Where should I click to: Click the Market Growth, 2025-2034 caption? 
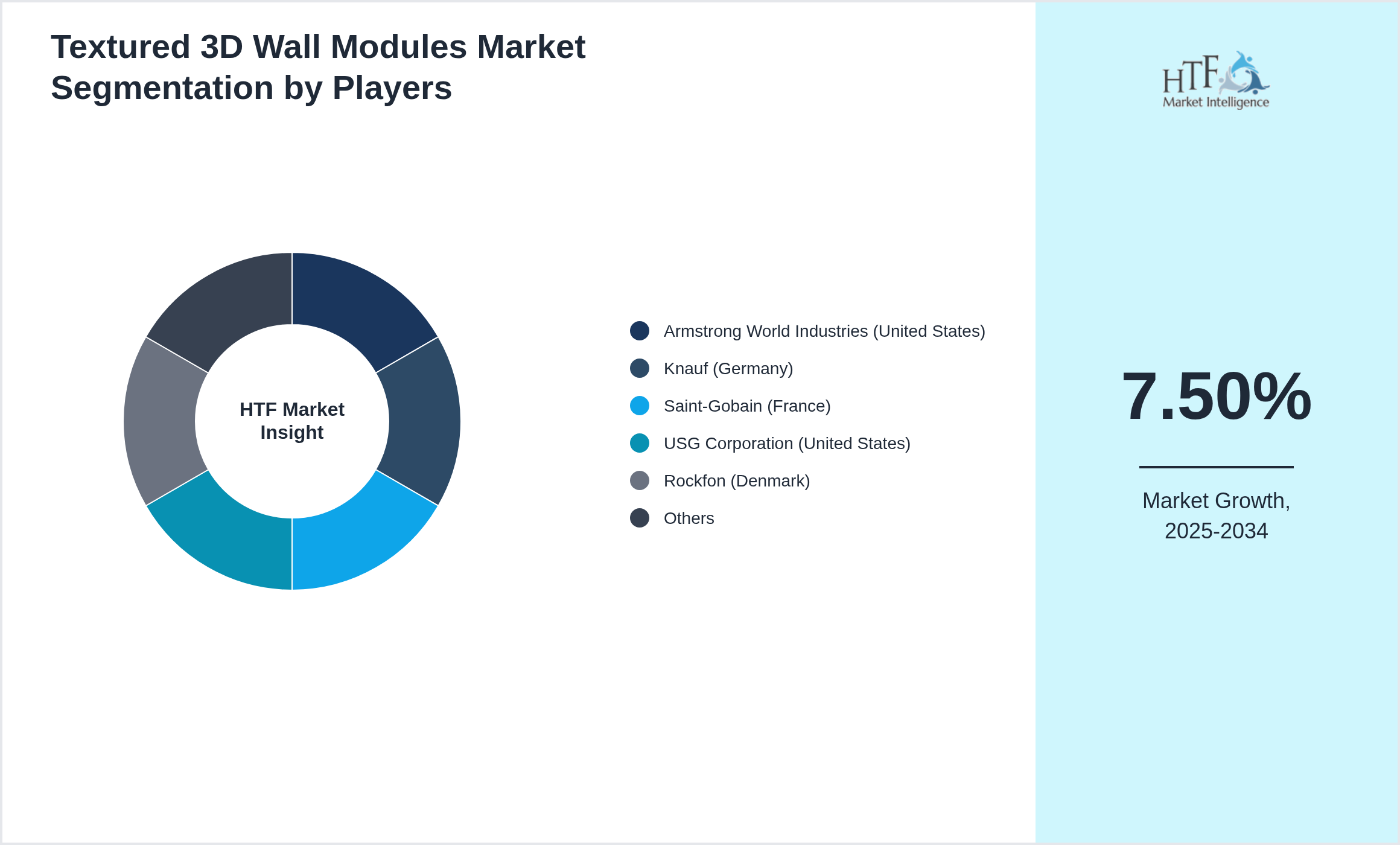point(1217,516)
